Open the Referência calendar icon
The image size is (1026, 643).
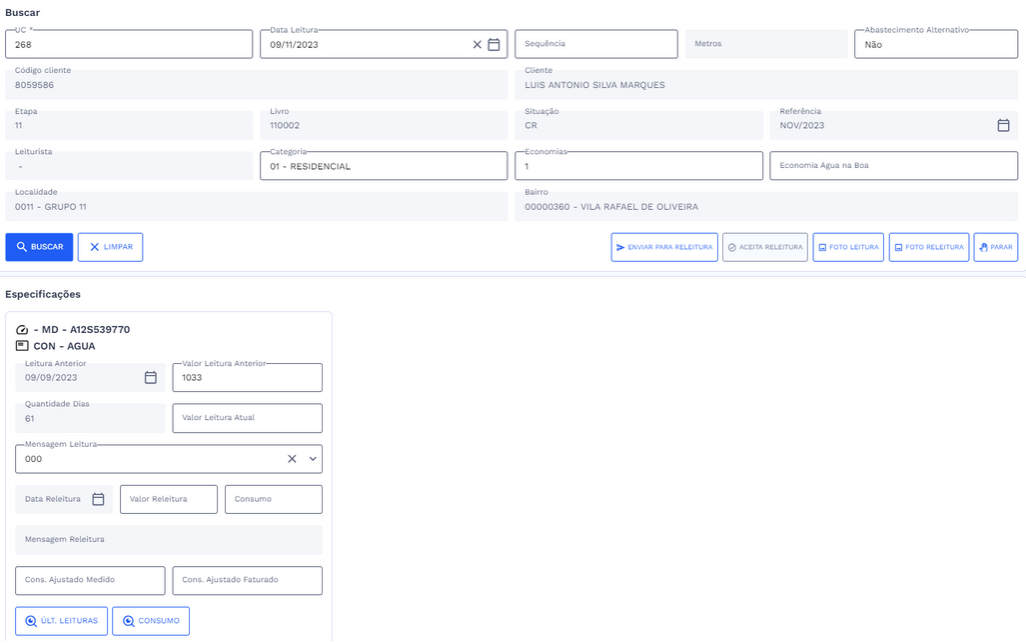1003,126
